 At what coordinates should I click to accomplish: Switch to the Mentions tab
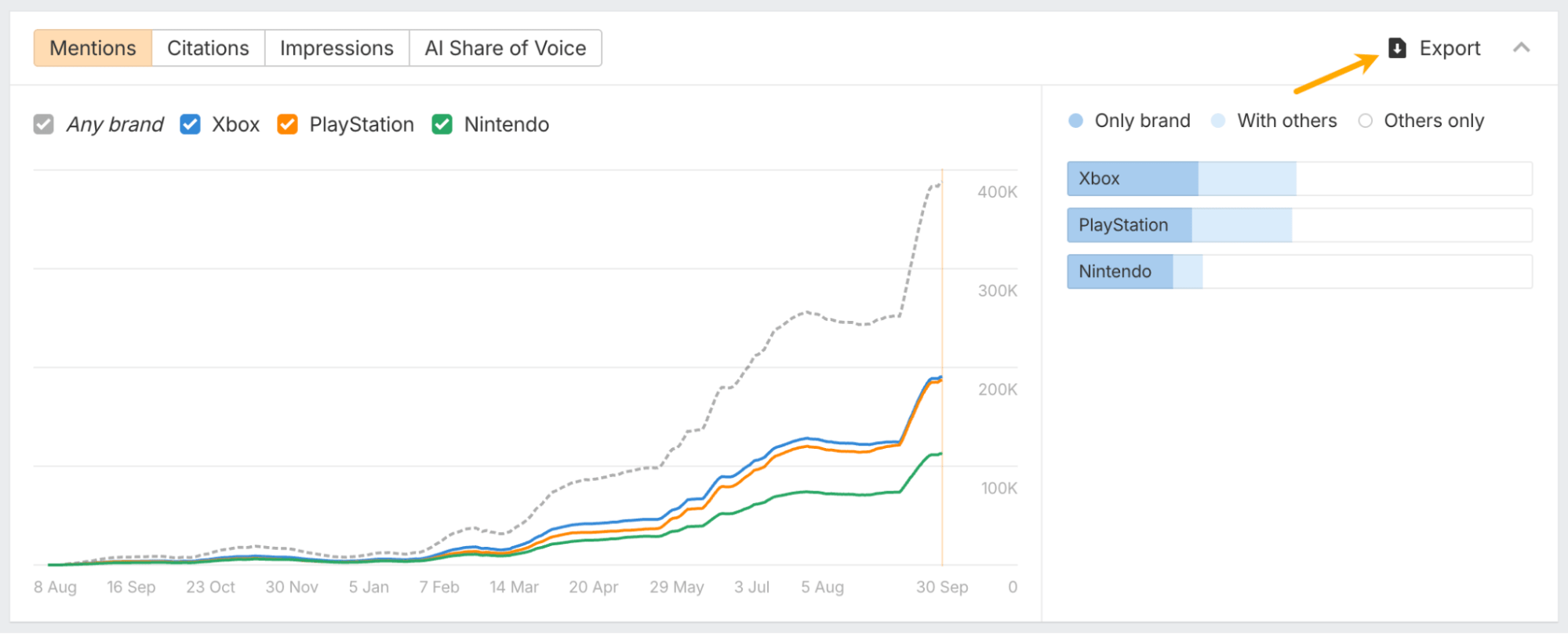tap(93, 48)
